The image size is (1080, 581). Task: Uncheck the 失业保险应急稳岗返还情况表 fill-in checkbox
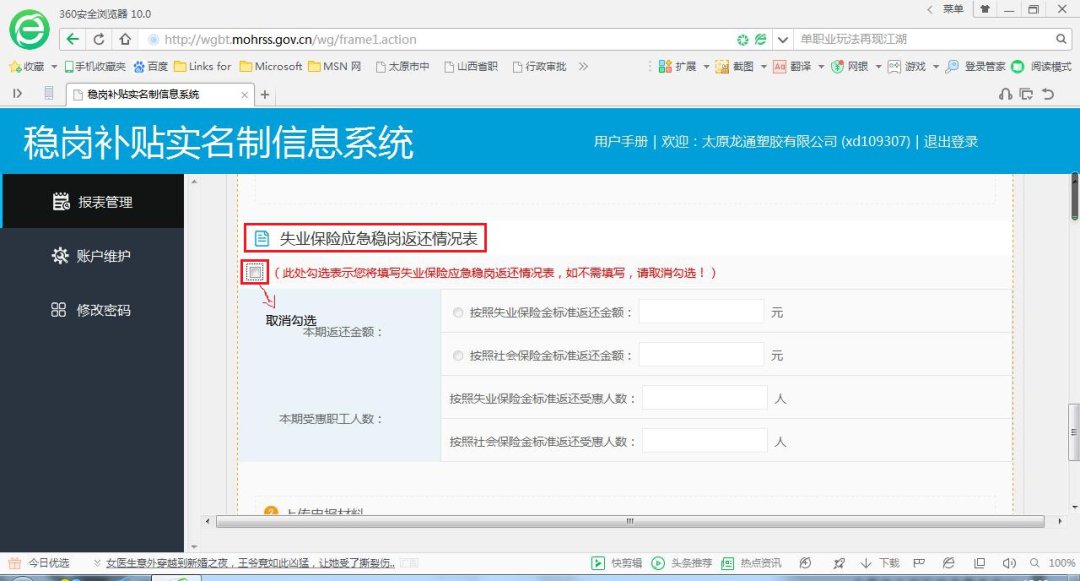point(255,272)
